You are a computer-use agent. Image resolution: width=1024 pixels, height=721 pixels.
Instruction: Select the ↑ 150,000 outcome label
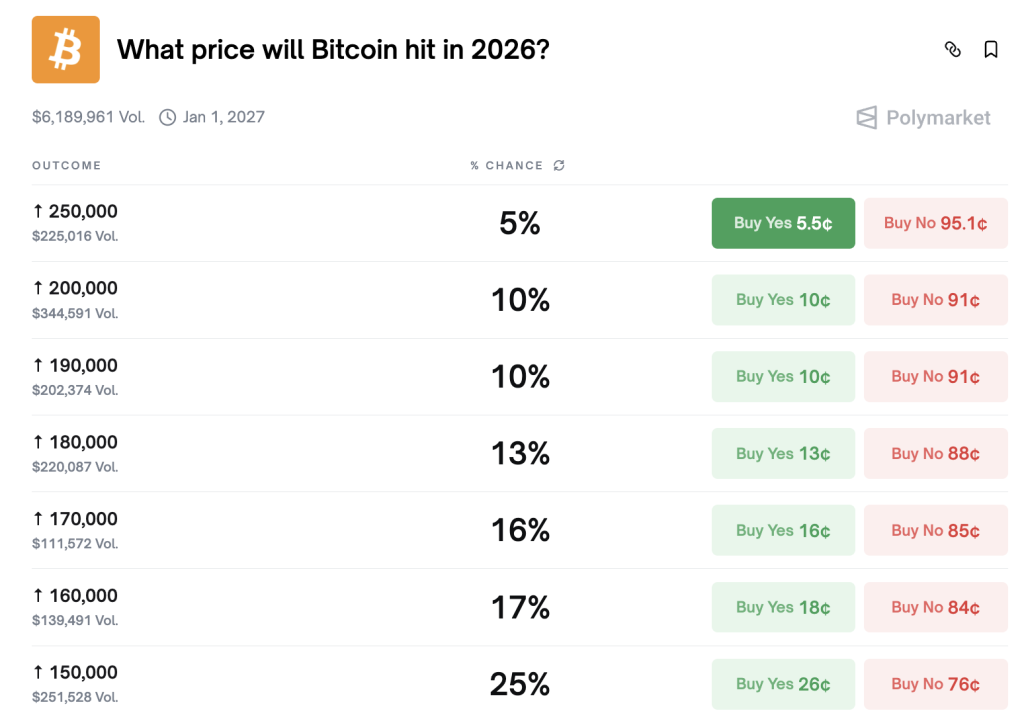click(75, 673)
